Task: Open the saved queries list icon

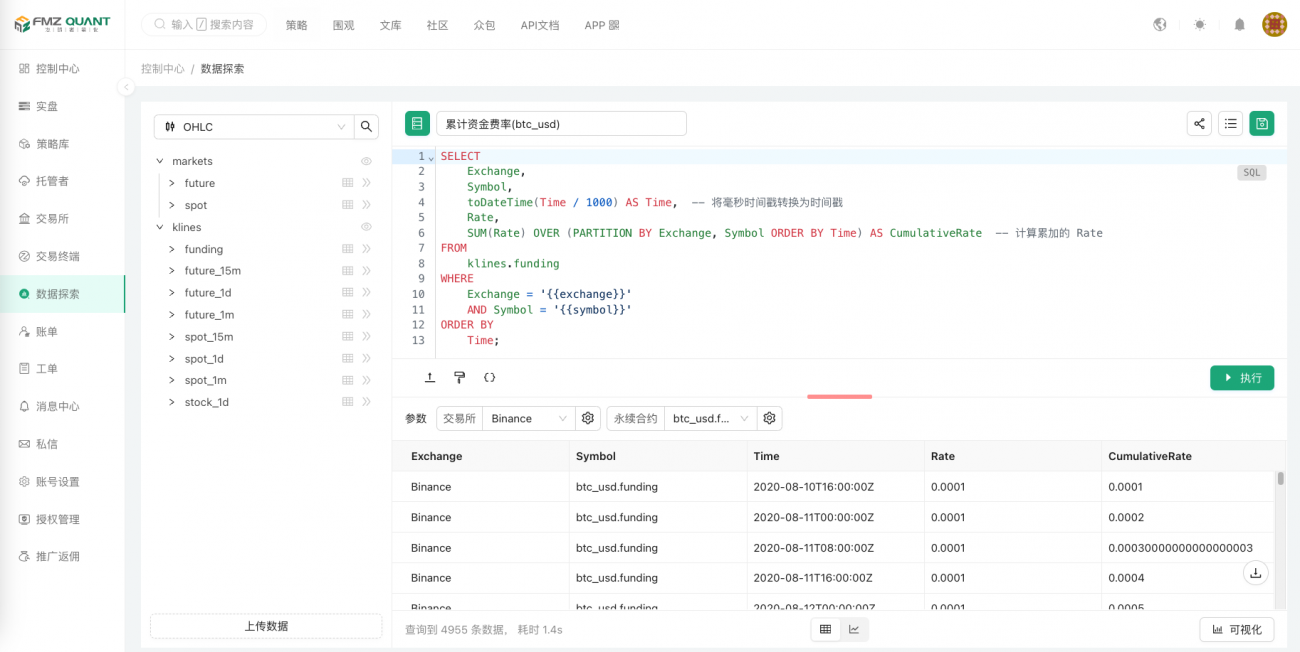Action: (1231, 124)
